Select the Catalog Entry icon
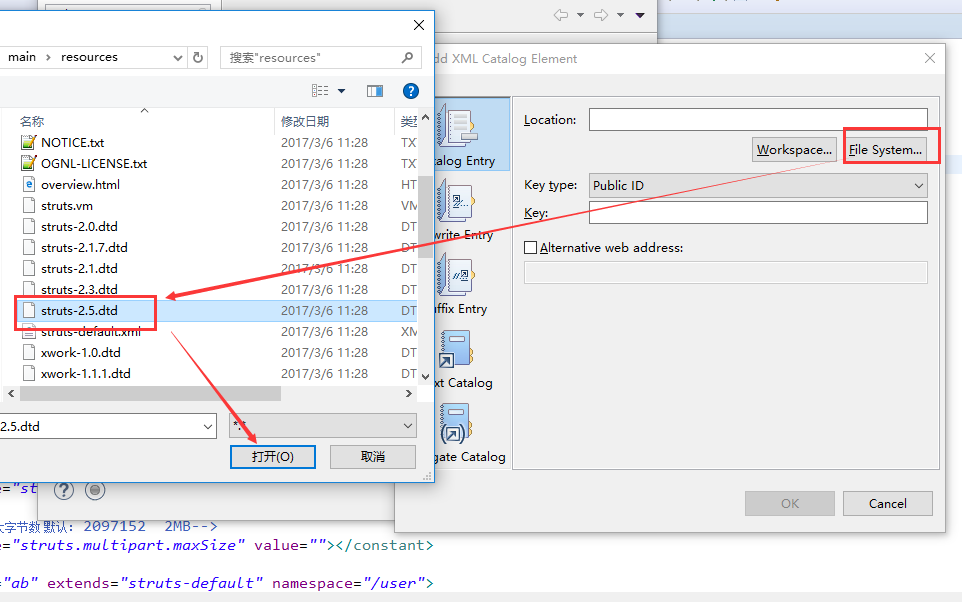Screen dimensions: 962x602 coord(456,126)
